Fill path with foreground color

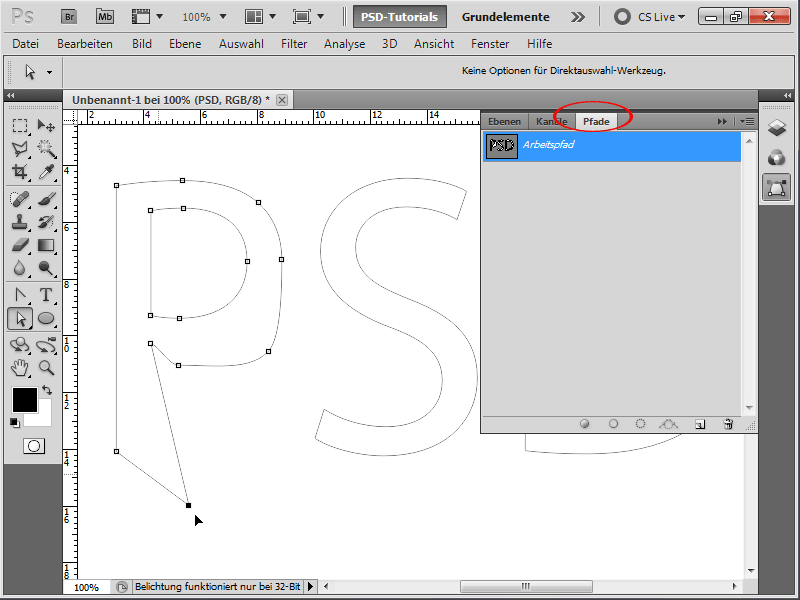pos(585,424)
